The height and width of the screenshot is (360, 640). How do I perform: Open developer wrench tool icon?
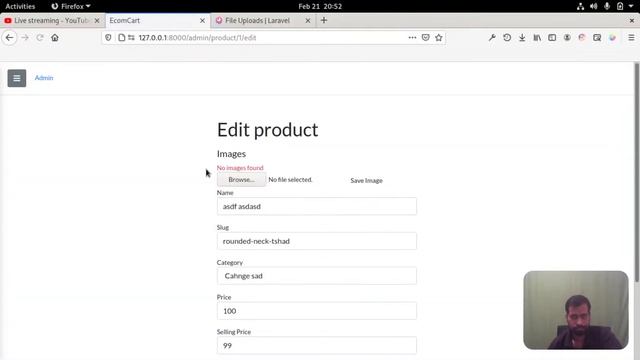click(492, 38)
